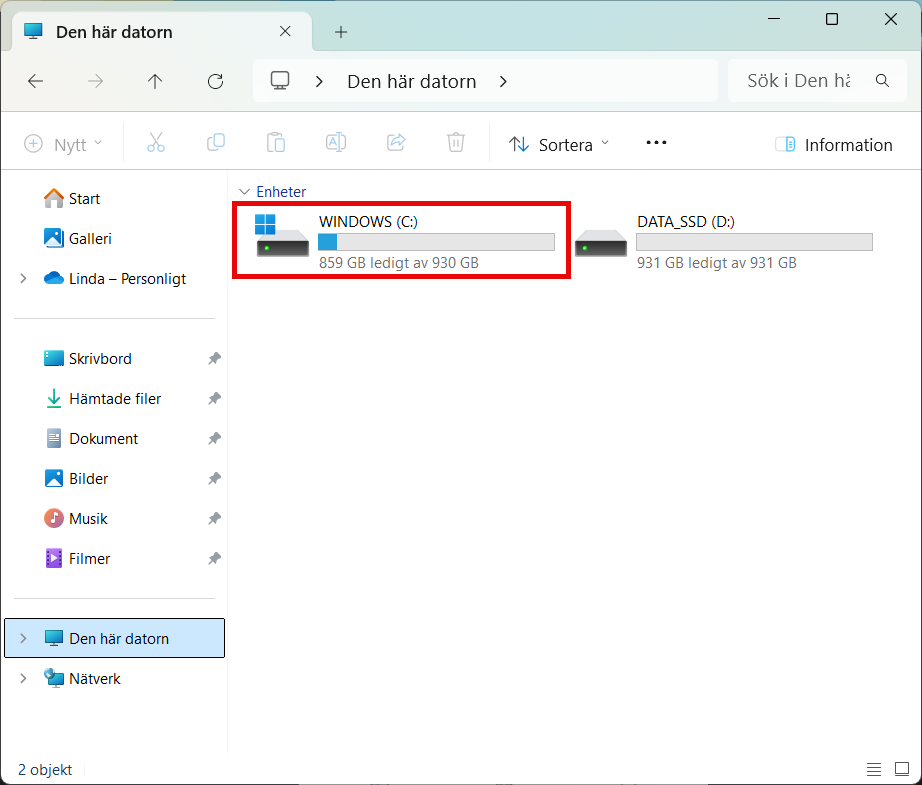Select the DATA_SSD (D:) drive

724,240
